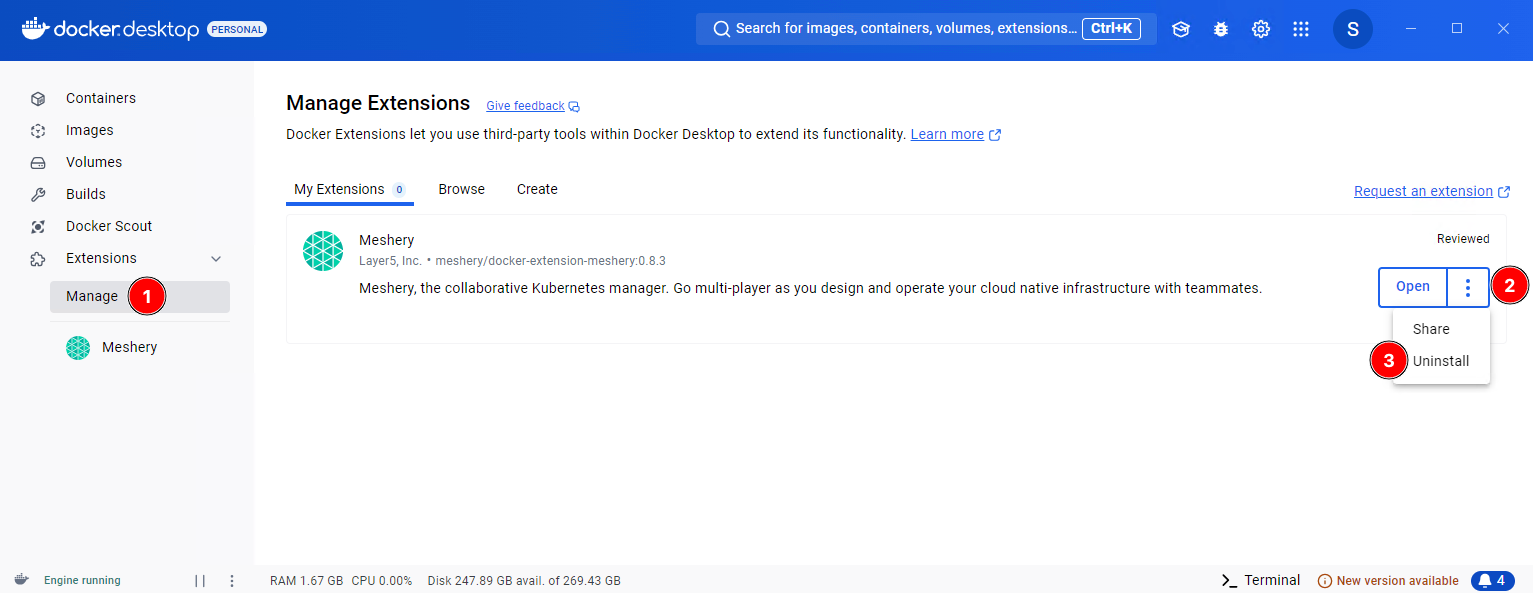Pause the Docker engine with the pause control
Viewport: 1533px width, 593px height.
click(199, 580)
